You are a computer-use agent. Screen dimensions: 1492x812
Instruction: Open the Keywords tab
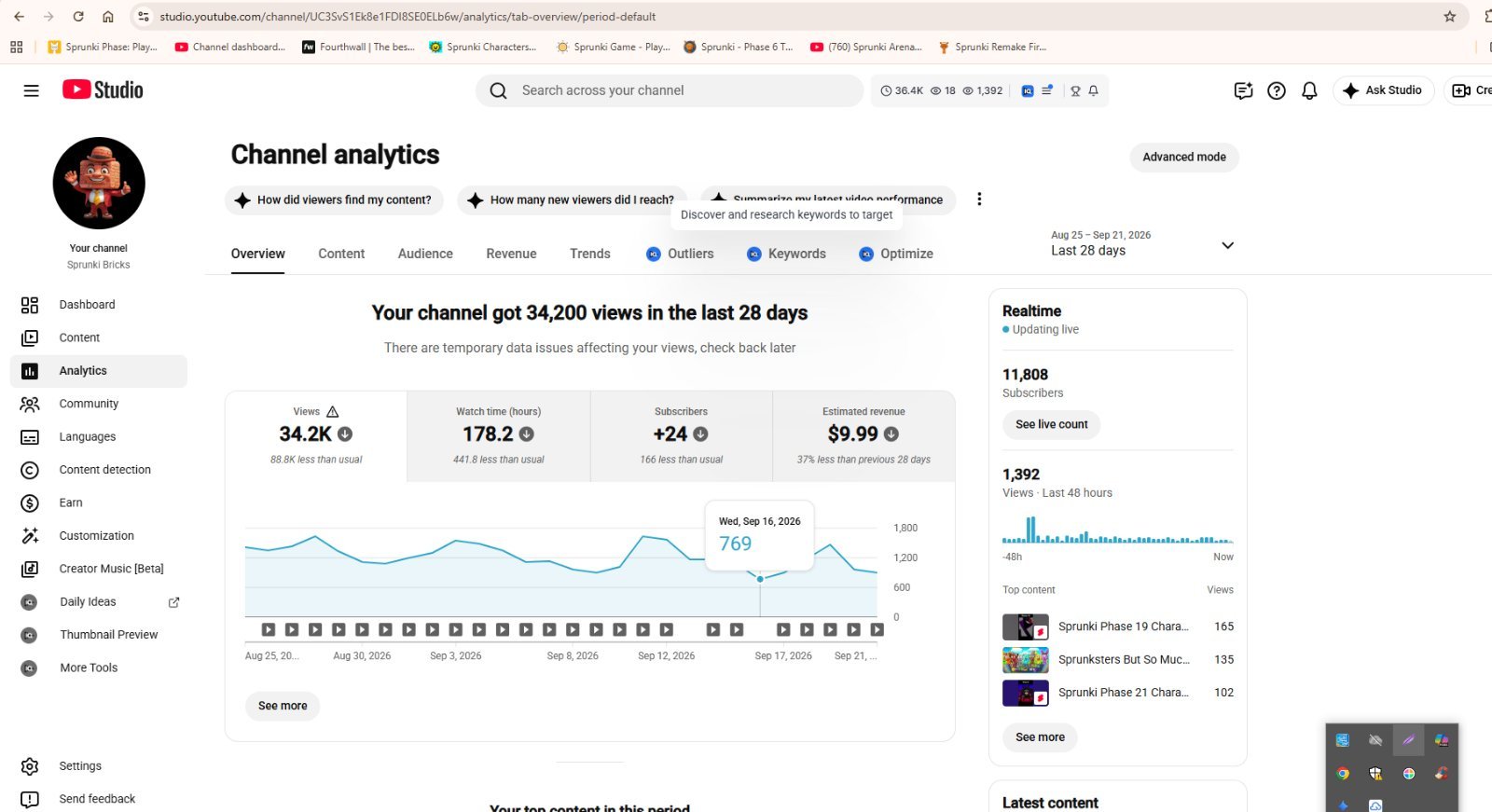(x=786, y=254)
